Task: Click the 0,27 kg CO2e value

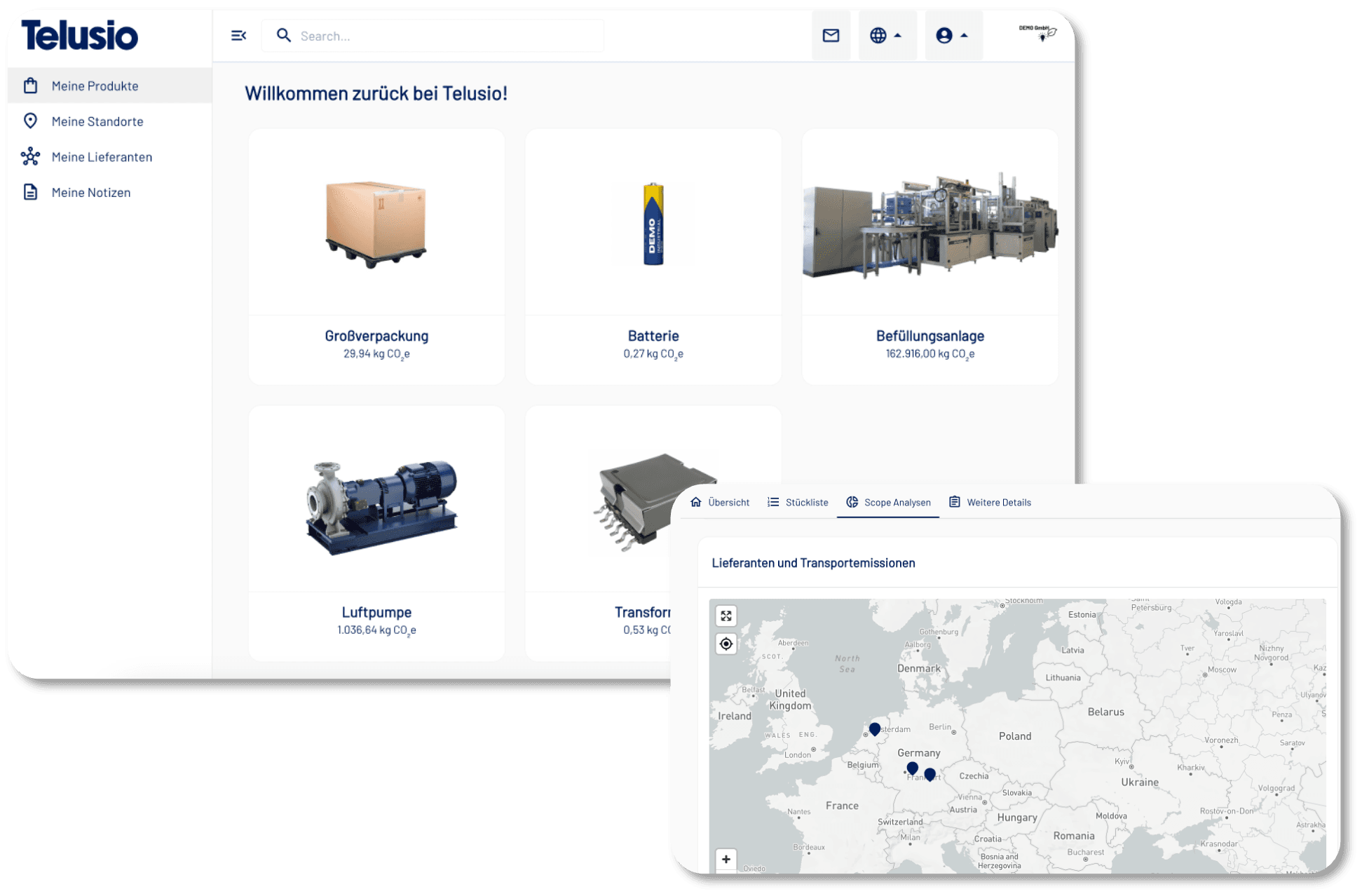Action: coord(653,354)
